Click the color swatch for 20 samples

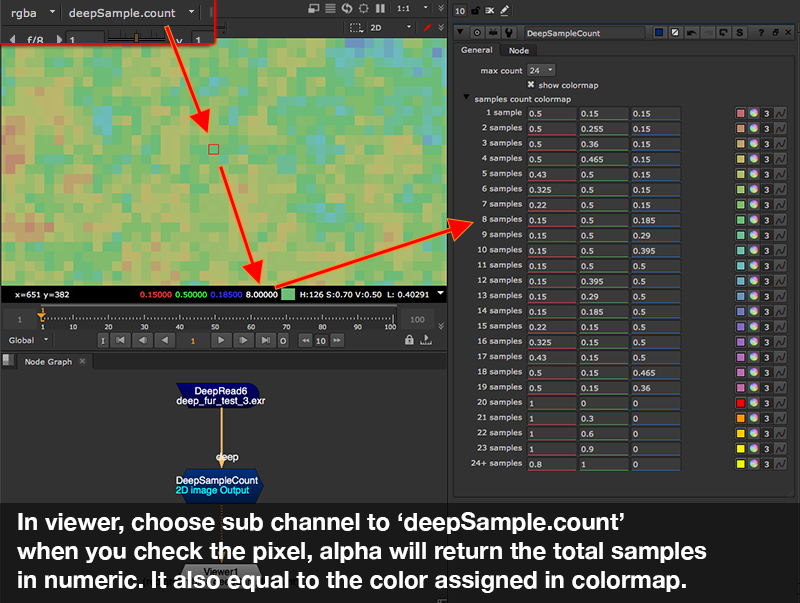[x=741, y=402]
